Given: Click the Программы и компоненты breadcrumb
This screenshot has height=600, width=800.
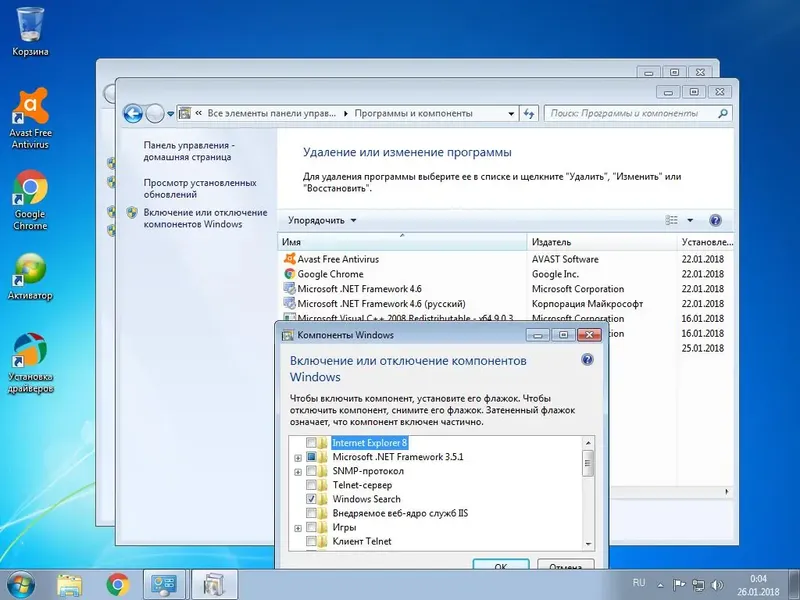Looking at the screenshot, I should pyautogui.click(x=413, y=113).
